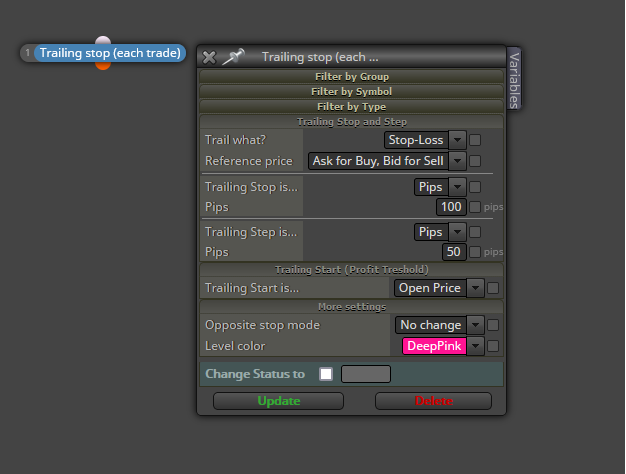
Task: Click the block's orange output connector
Action: coord(103,66)
